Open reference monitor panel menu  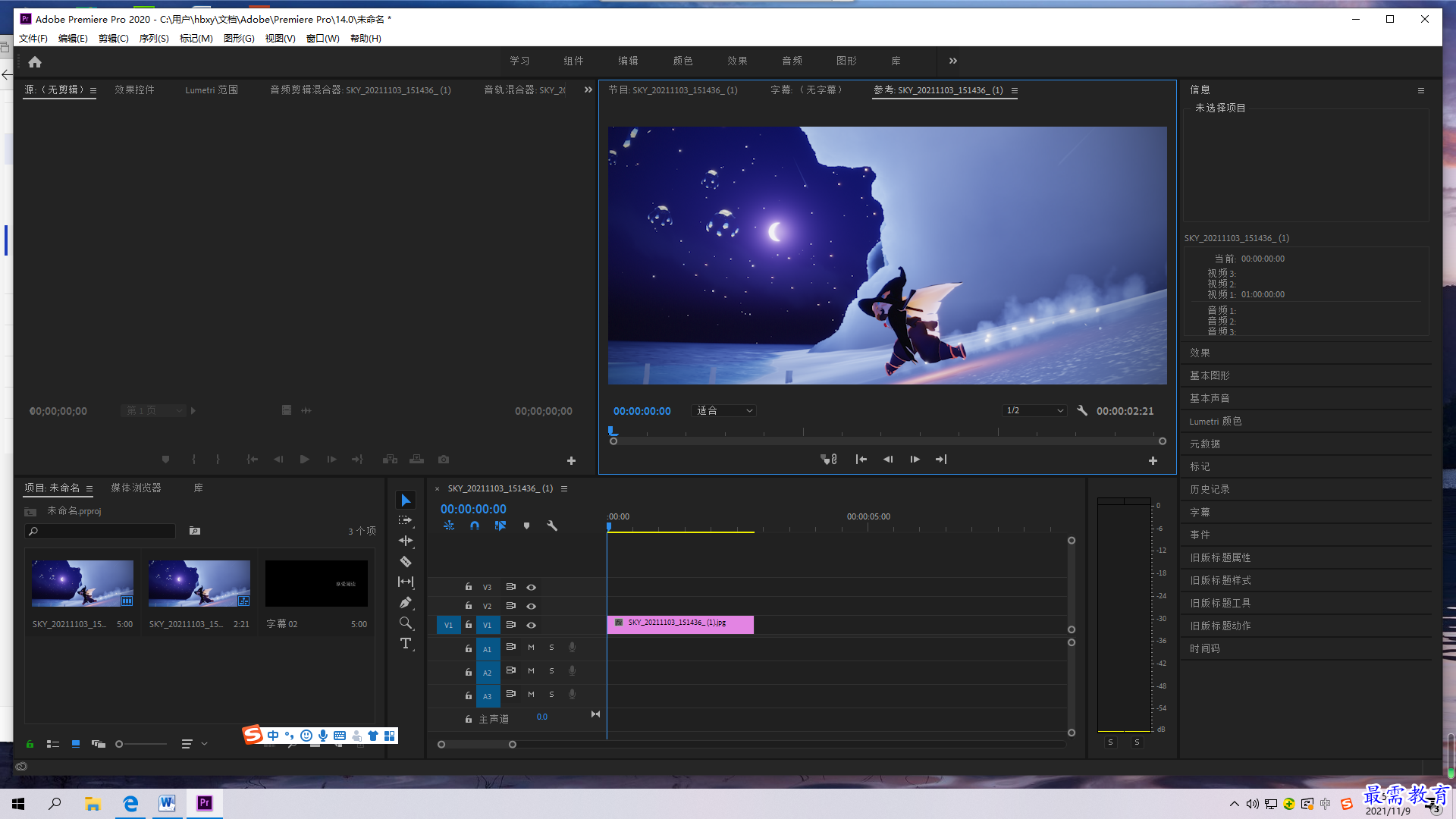point(1014,90)
